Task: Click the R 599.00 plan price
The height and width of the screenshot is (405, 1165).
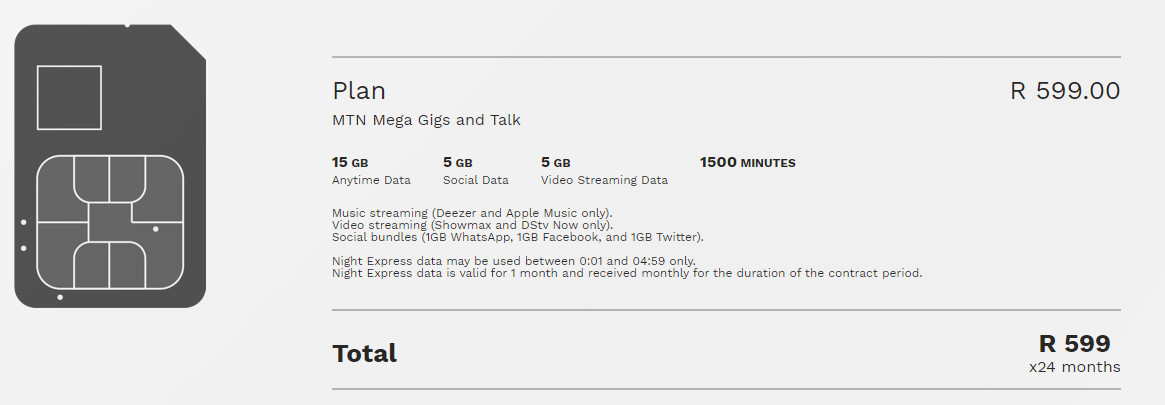Action: coord(1065,91)
